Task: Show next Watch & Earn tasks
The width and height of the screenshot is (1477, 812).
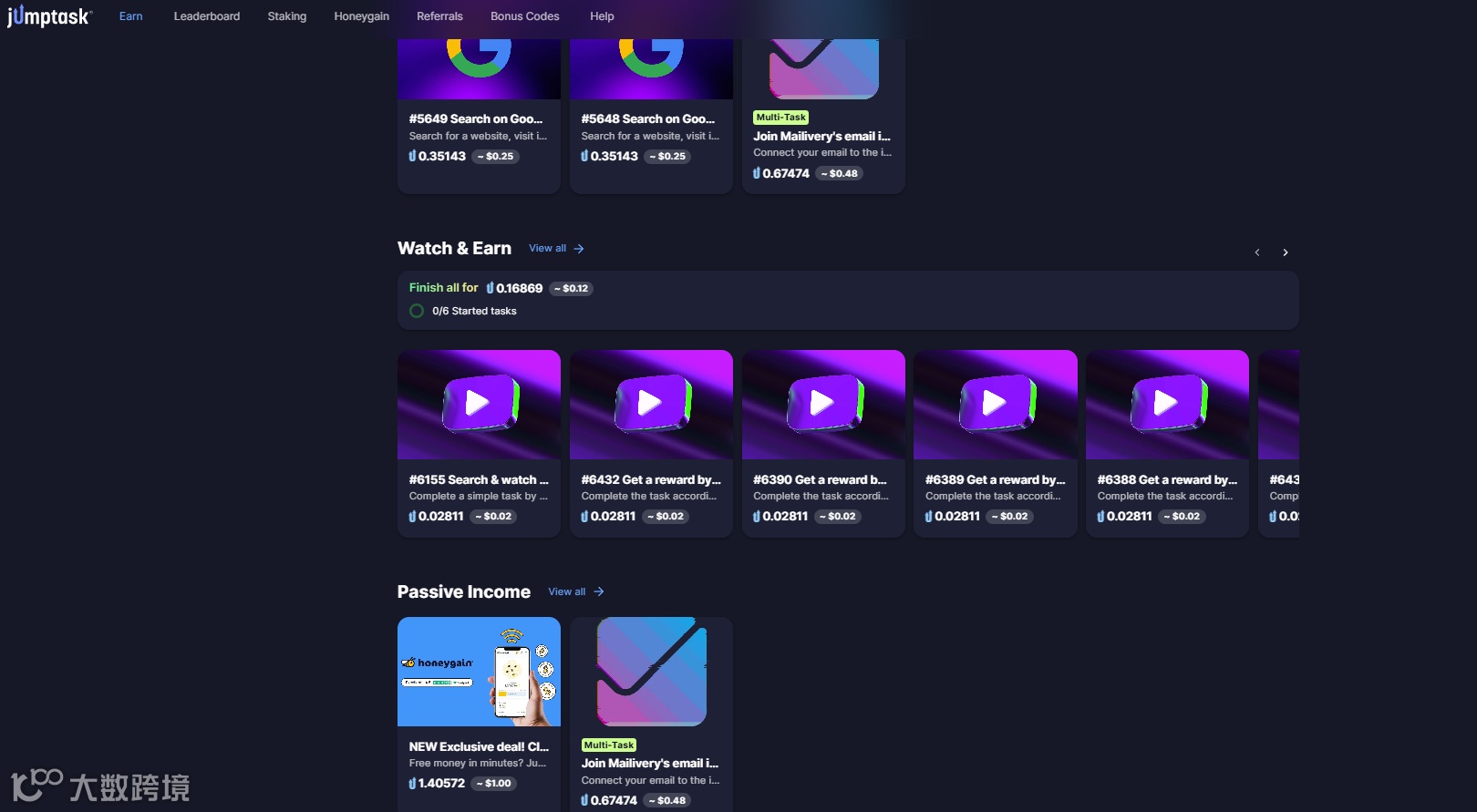Action: pyautogui.click(x=1286, y=252)
